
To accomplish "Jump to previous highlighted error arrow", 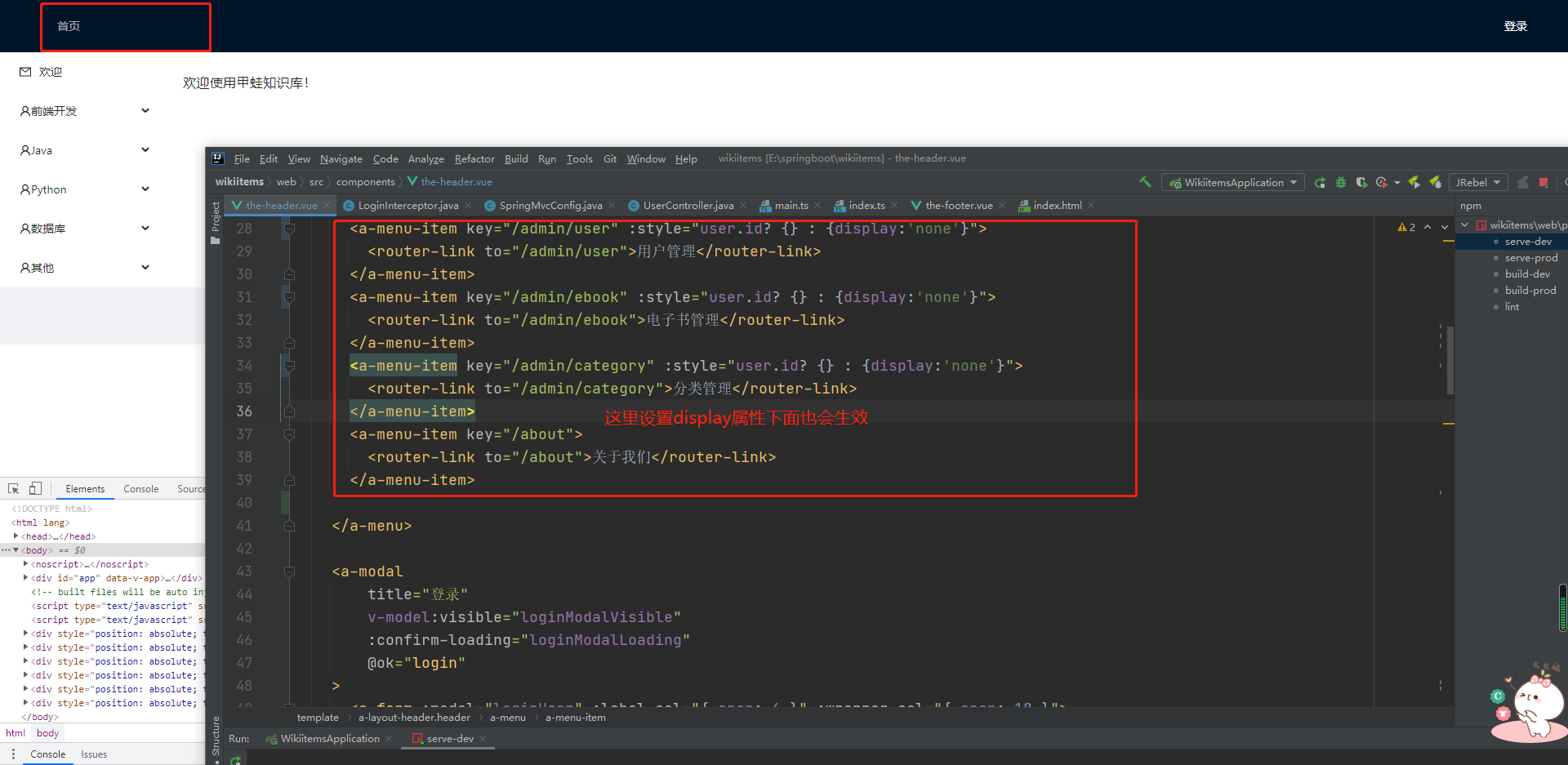I will pyautogui.click(x=1428, y=227).
